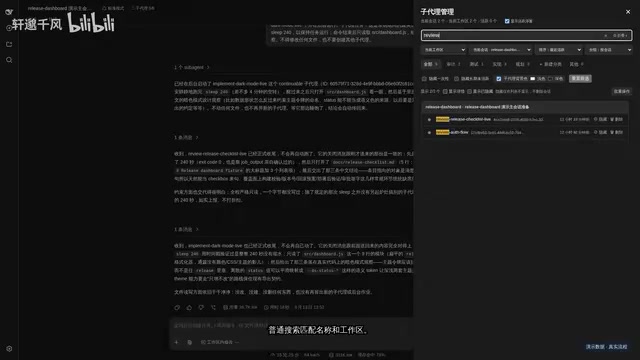This screenshot has width=640, height=360.
Task: Click the elapsed time stat below the last message
Action: (x=276, y=307)
